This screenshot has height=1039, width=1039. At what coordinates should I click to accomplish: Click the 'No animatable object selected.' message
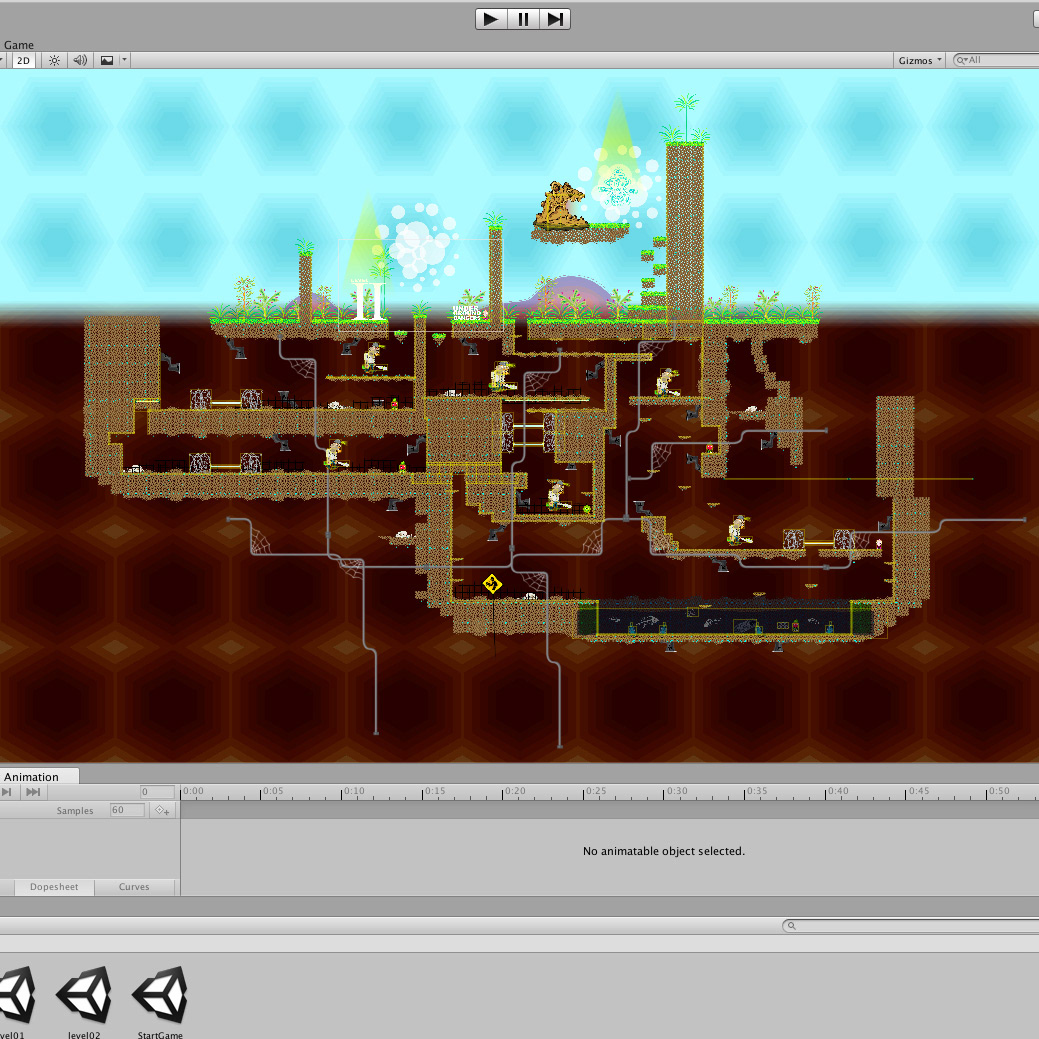coord(664,851)
